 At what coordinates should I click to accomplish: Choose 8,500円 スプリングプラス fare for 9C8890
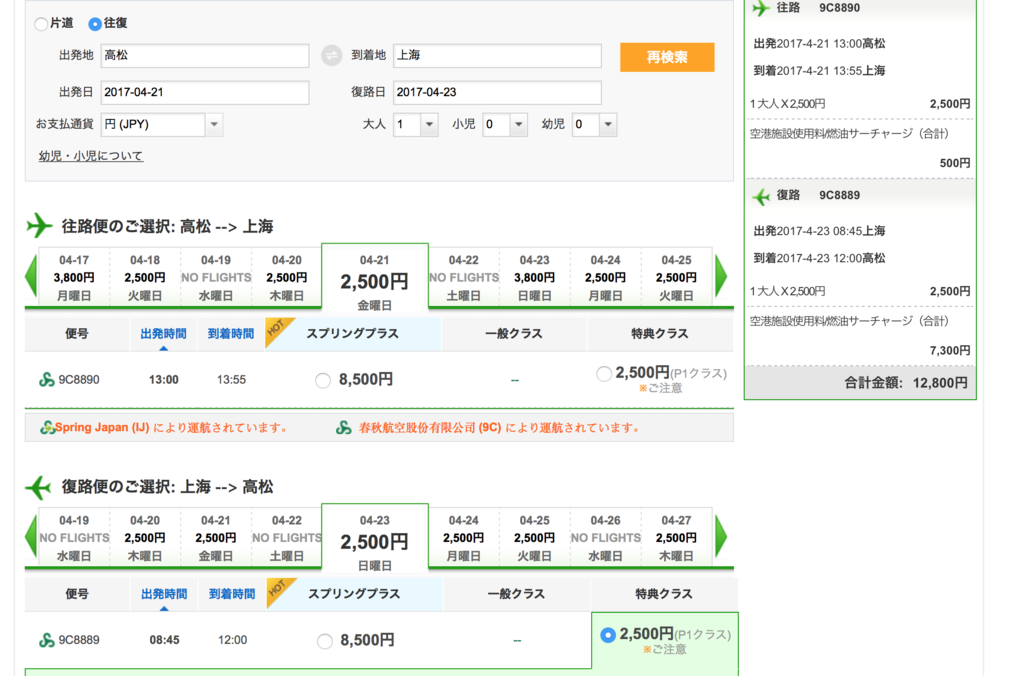[323, 380]
